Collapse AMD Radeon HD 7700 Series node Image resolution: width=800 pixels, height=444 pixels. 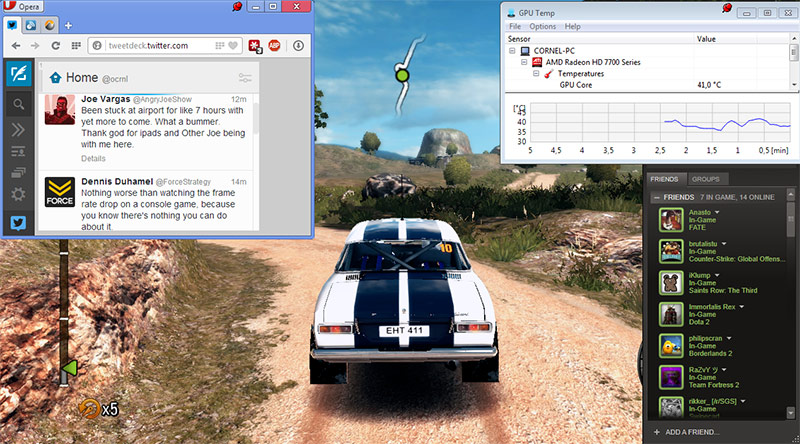point(524,62)
